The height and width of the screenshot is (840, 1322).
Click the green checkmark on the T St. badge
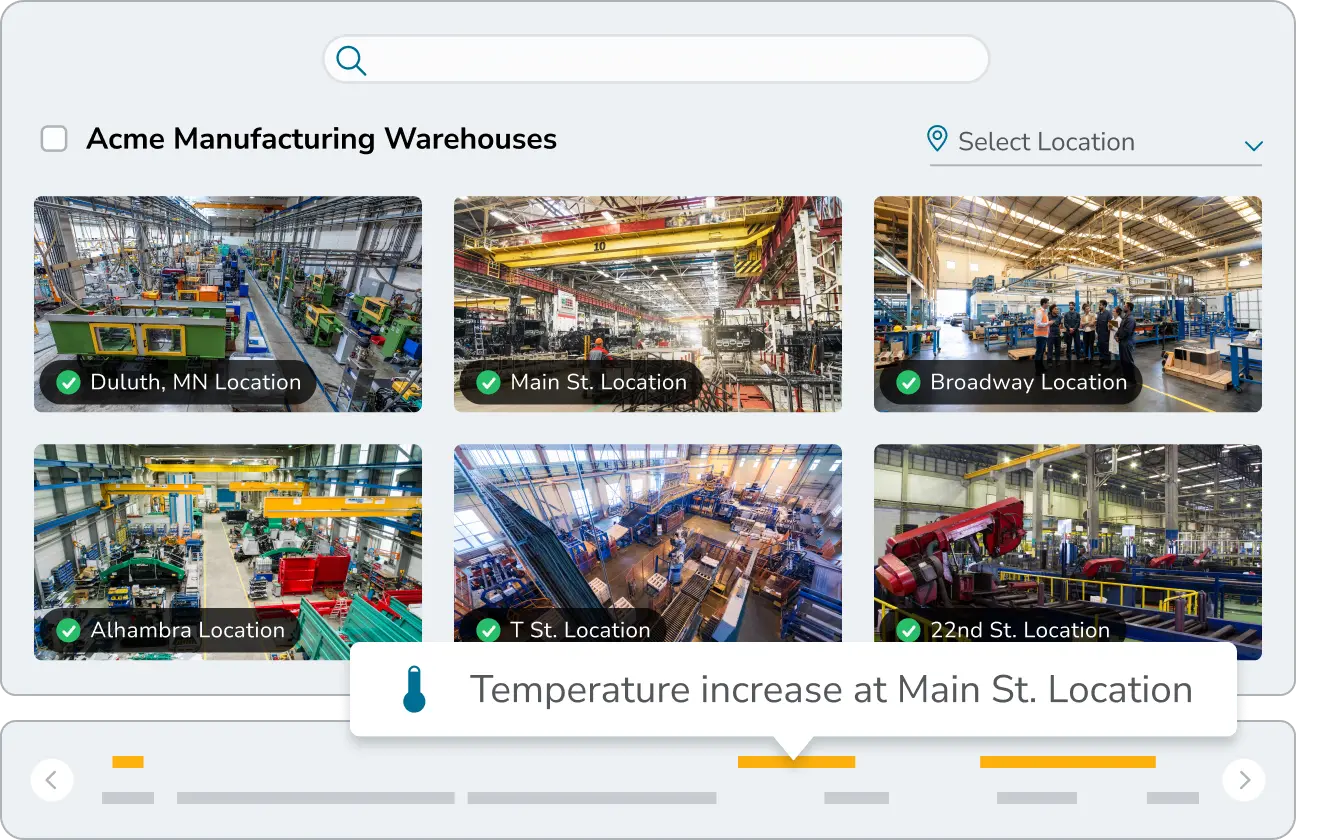click(x=488, y=630)
